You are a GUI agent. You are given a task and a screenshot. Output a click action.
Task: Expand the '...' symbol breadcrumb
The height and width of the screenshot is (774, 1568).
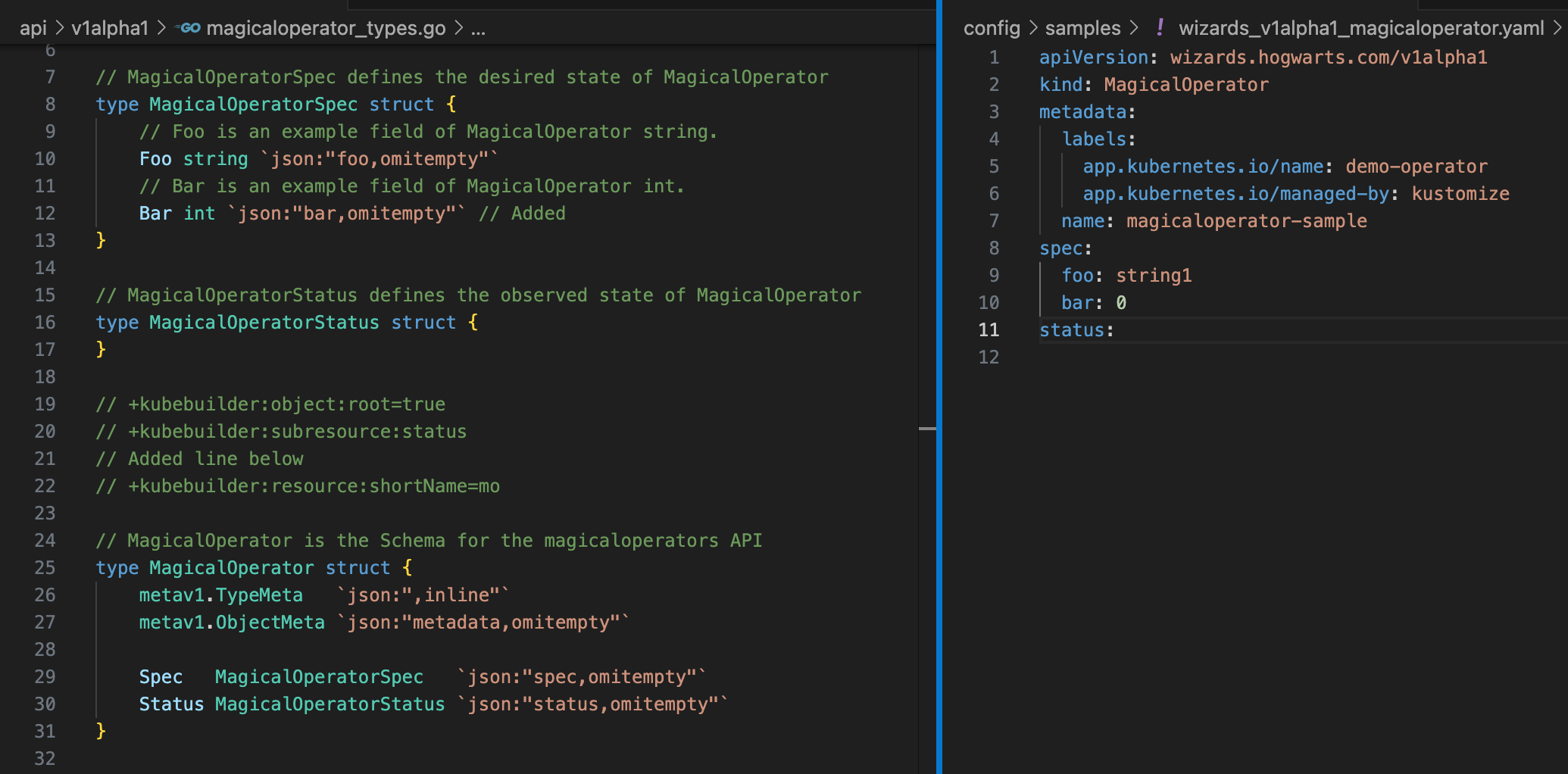(x=478, y=29)
